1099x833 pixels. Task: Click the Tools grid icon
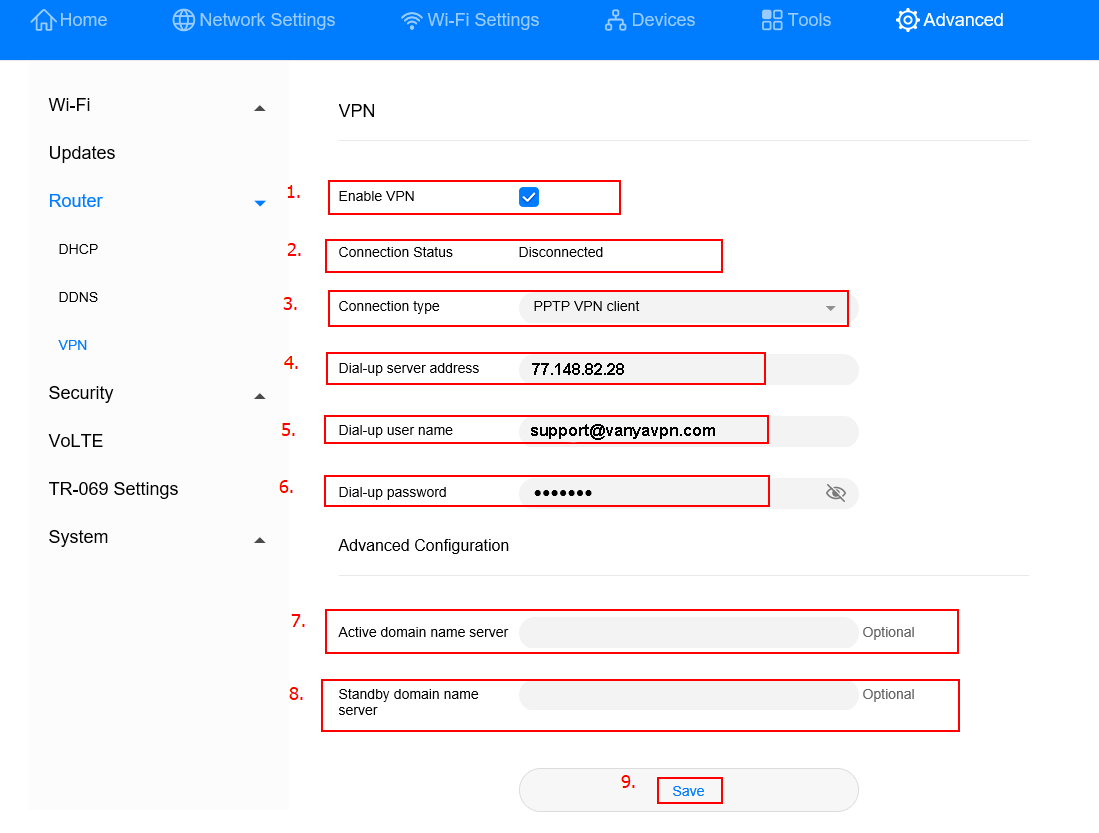pos(772,20)
